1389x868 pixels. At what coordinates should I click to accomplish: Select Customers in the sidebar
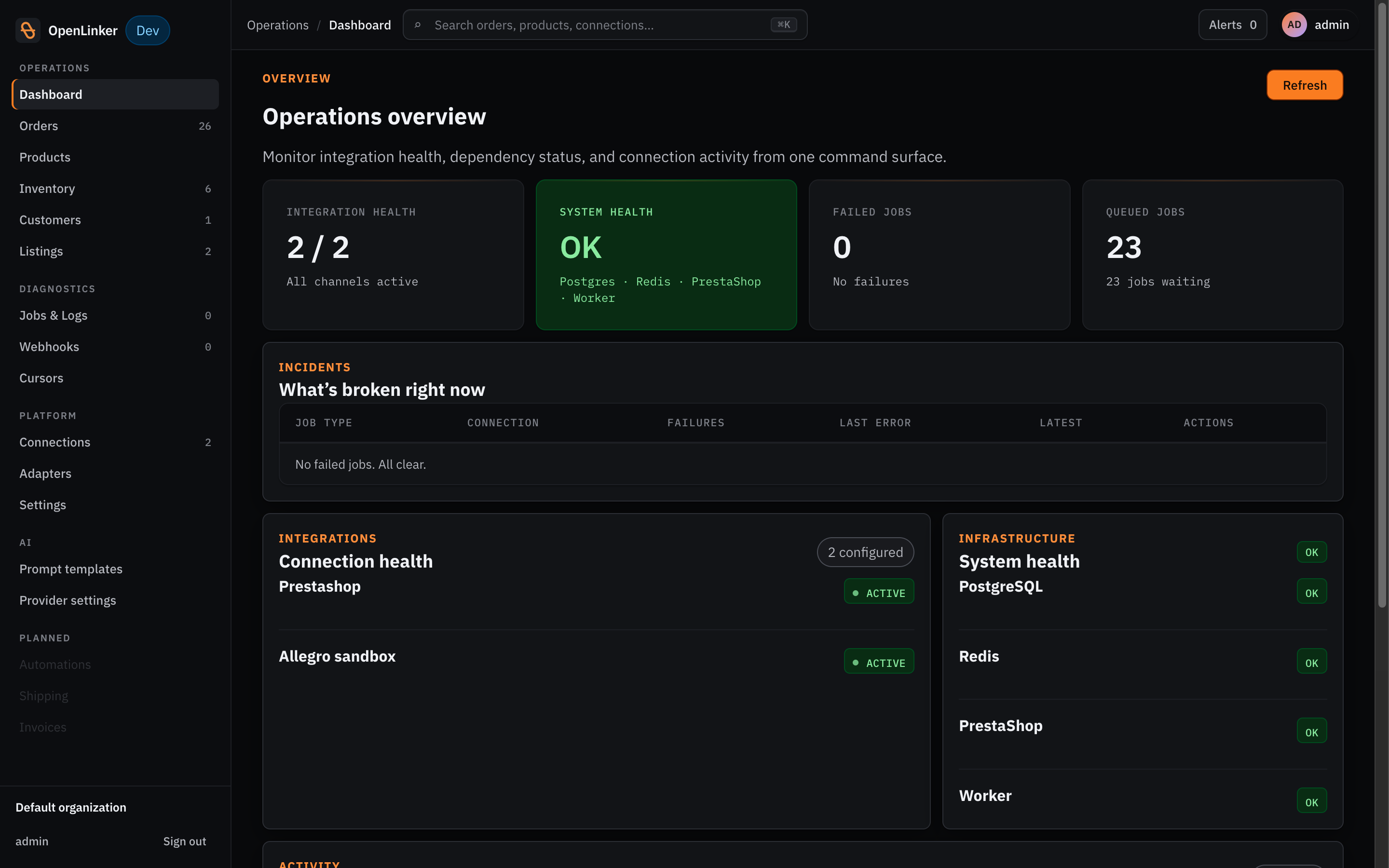[x=115, y=220]
